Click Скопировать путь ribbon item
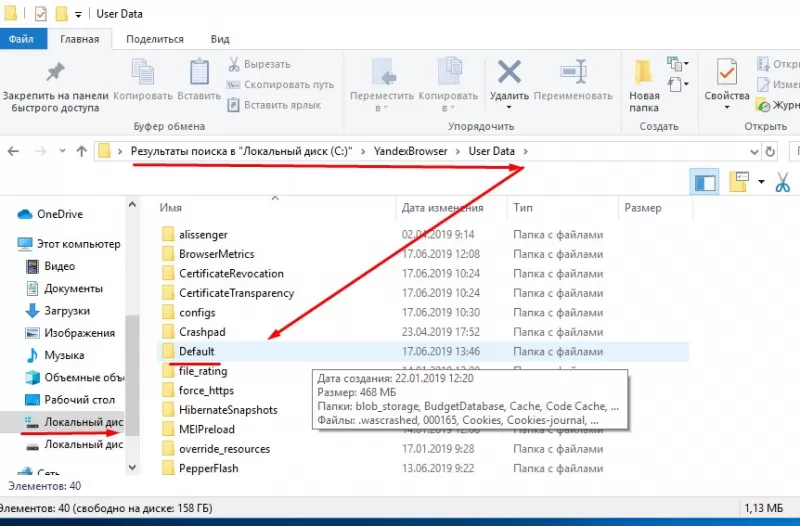The width and height of the screenshot is (800, 526). point(281,85)
